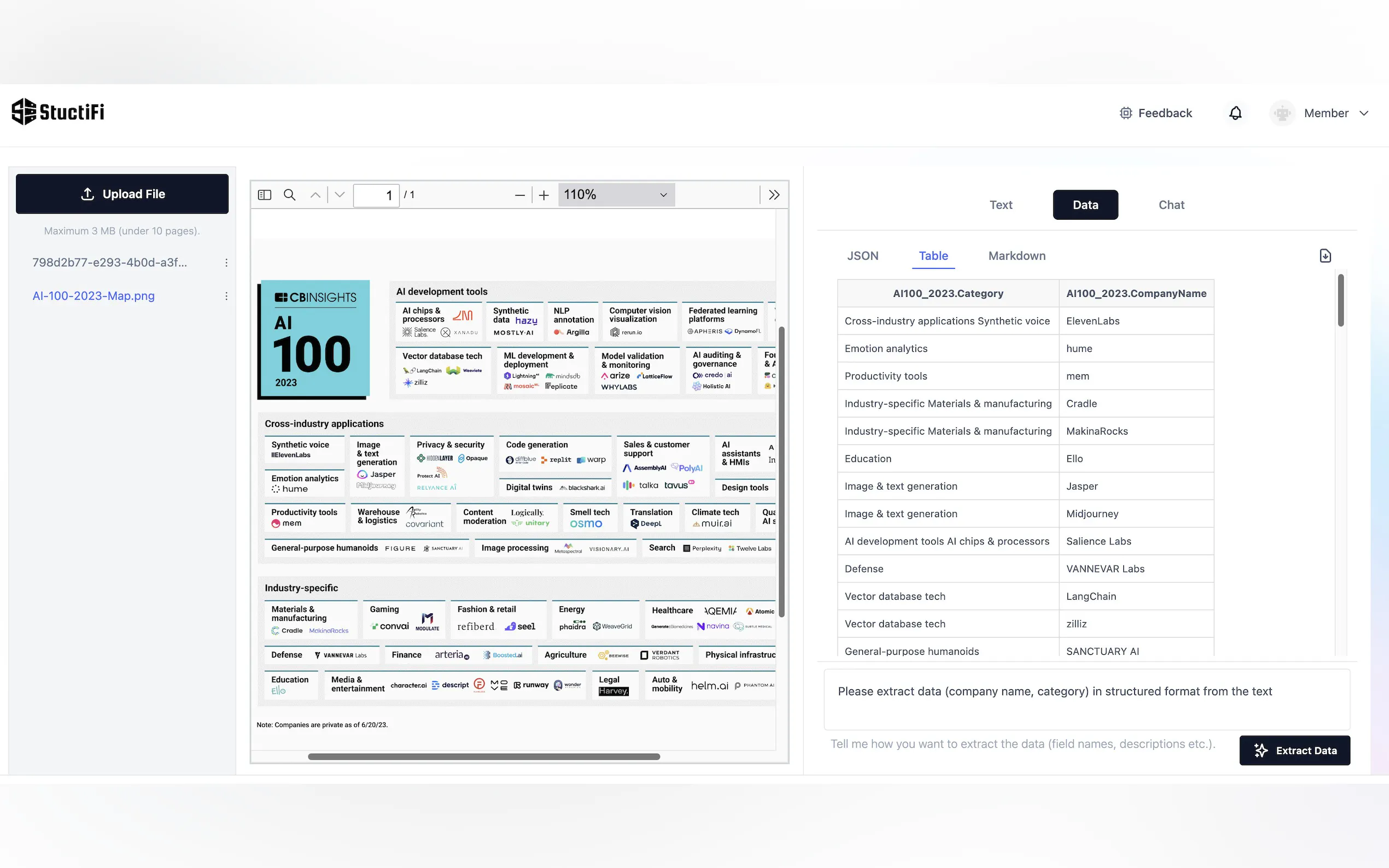
Task: Switch to the JSON view tab
Action: pos(862,256)
